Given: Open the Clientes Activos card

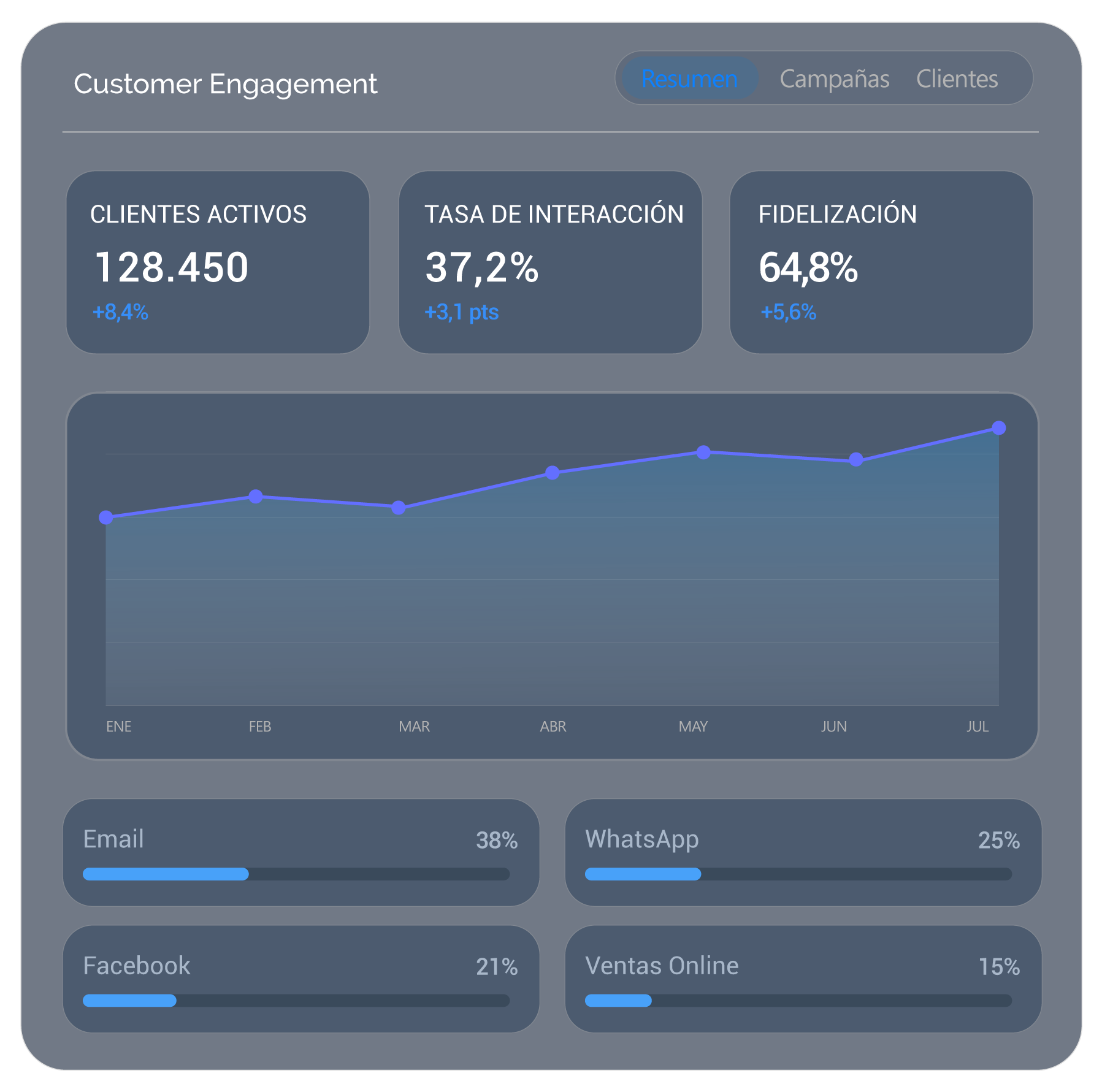Looking at the screenshot, I should coord(218,262).
